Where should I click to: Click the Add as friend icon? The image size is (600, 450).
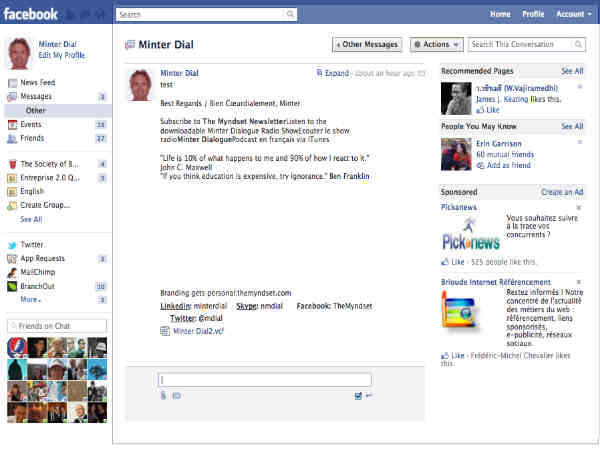tap(480, 166)
